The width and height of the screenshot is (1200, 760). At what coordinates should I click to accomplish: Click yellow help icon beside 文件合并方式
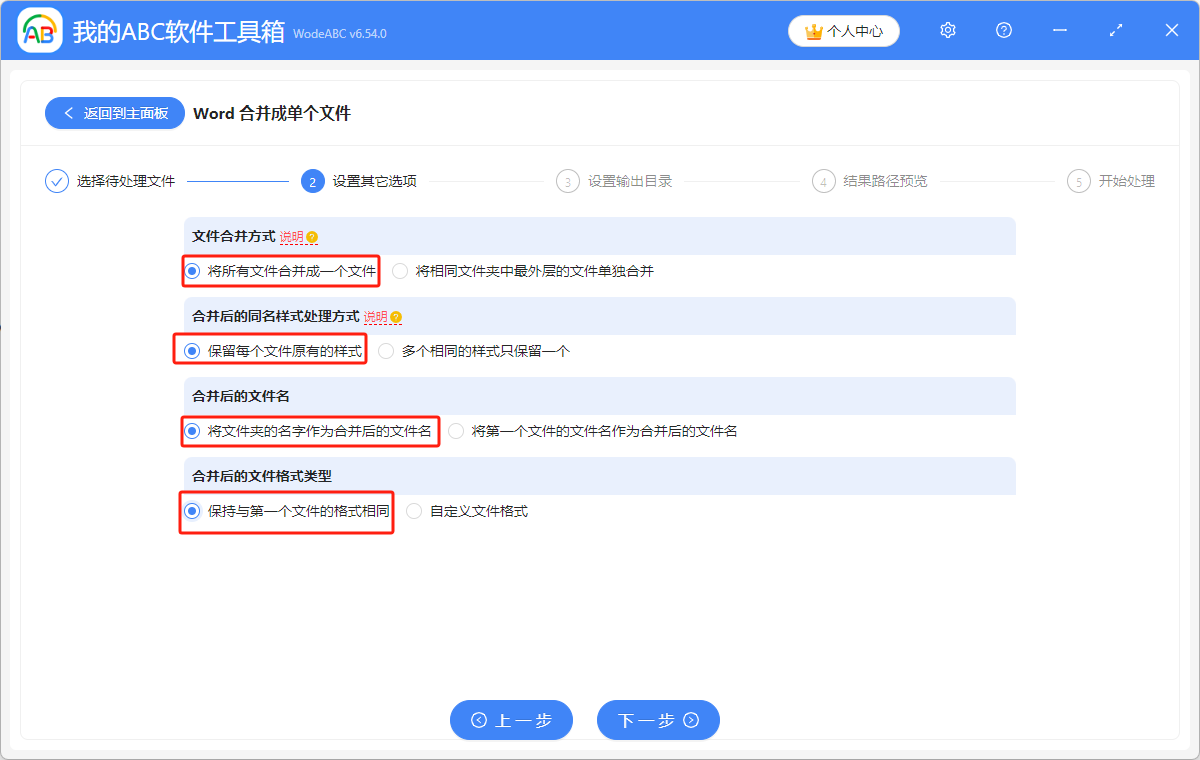[312, 237]
